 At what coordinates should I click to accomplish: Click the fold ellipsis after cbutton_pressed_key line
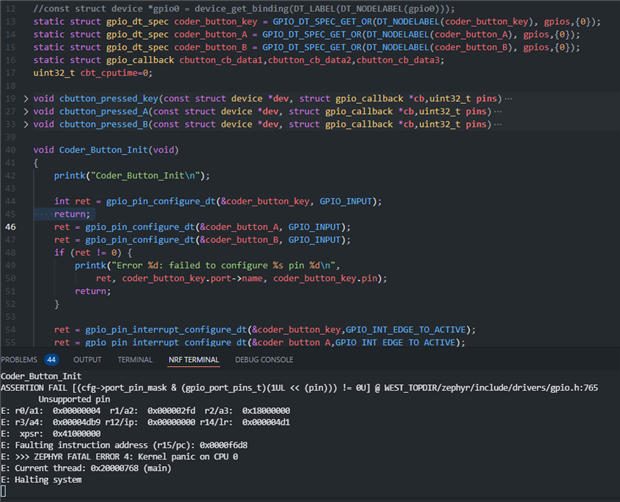(x=508, y=99)
